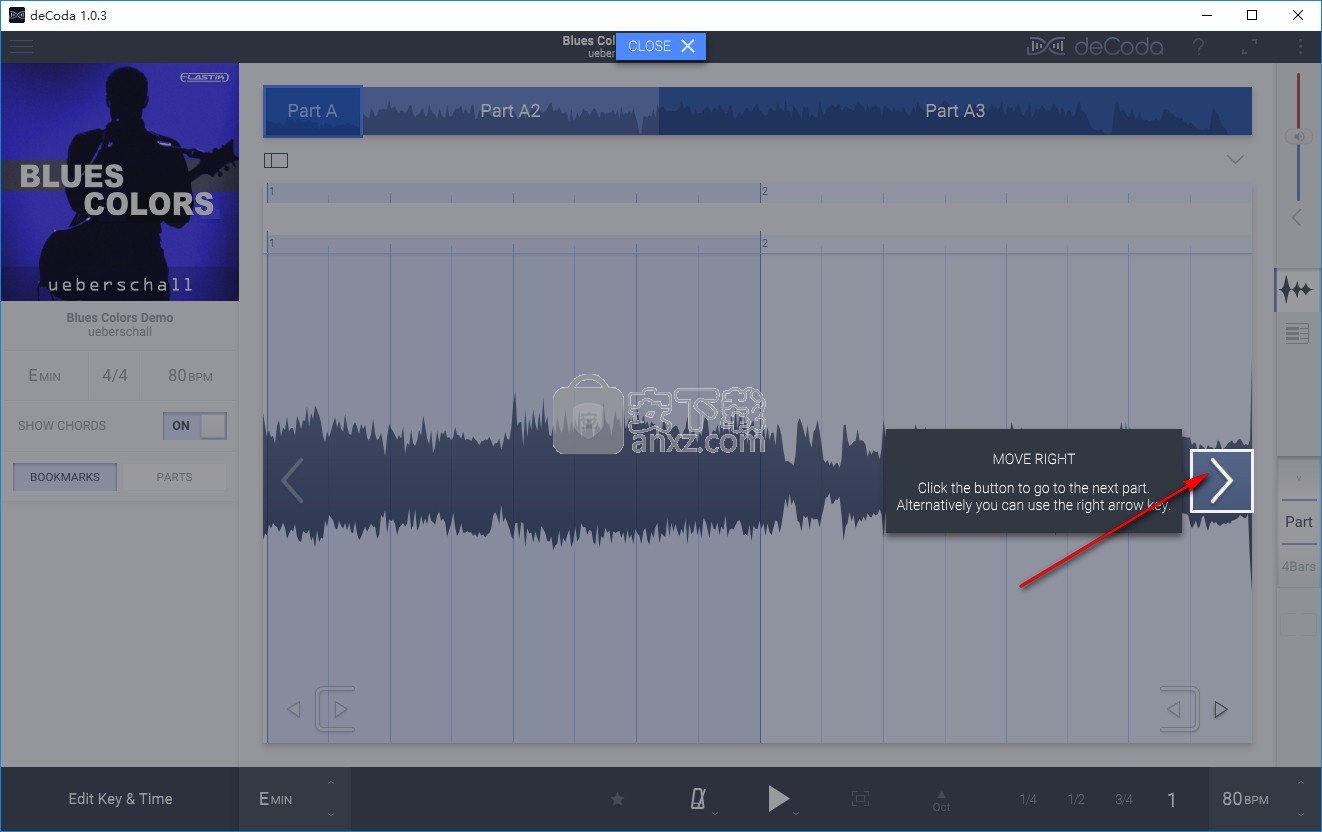
Task: Select Part A3 in the song overview
Action: [955, 111]
